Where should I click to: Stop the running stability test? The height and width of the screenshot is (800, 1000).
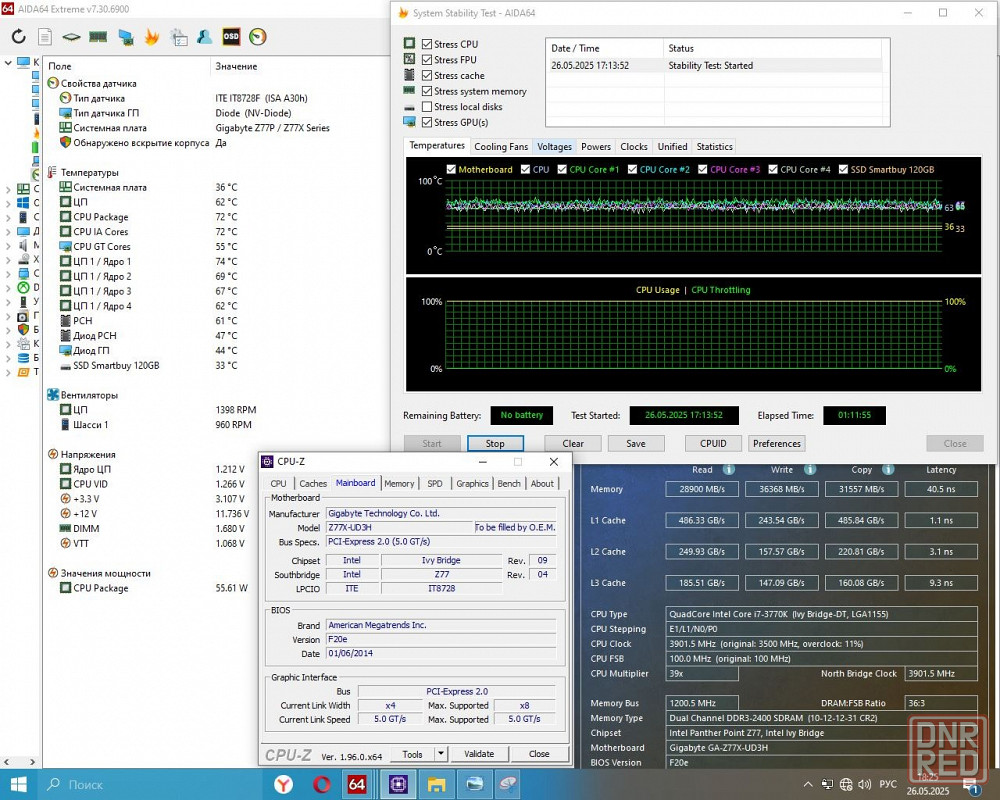[x=495, y=443]
